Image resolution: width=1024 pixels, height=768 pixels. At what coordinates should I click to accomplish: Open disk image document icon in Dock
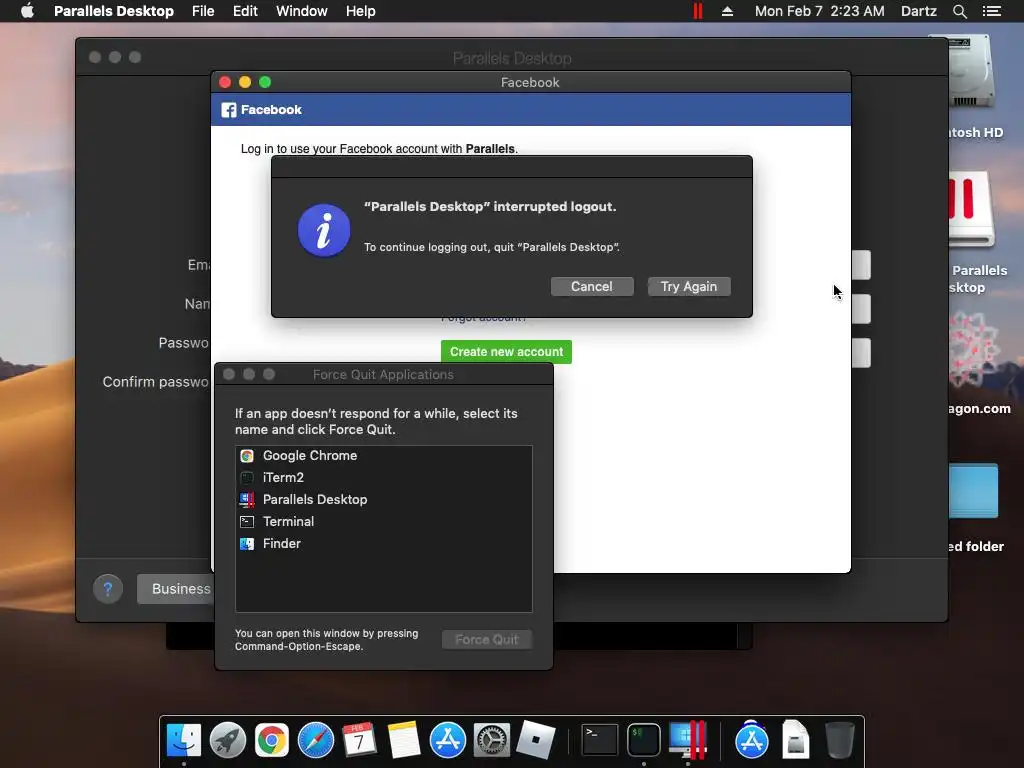coord(795,740)
